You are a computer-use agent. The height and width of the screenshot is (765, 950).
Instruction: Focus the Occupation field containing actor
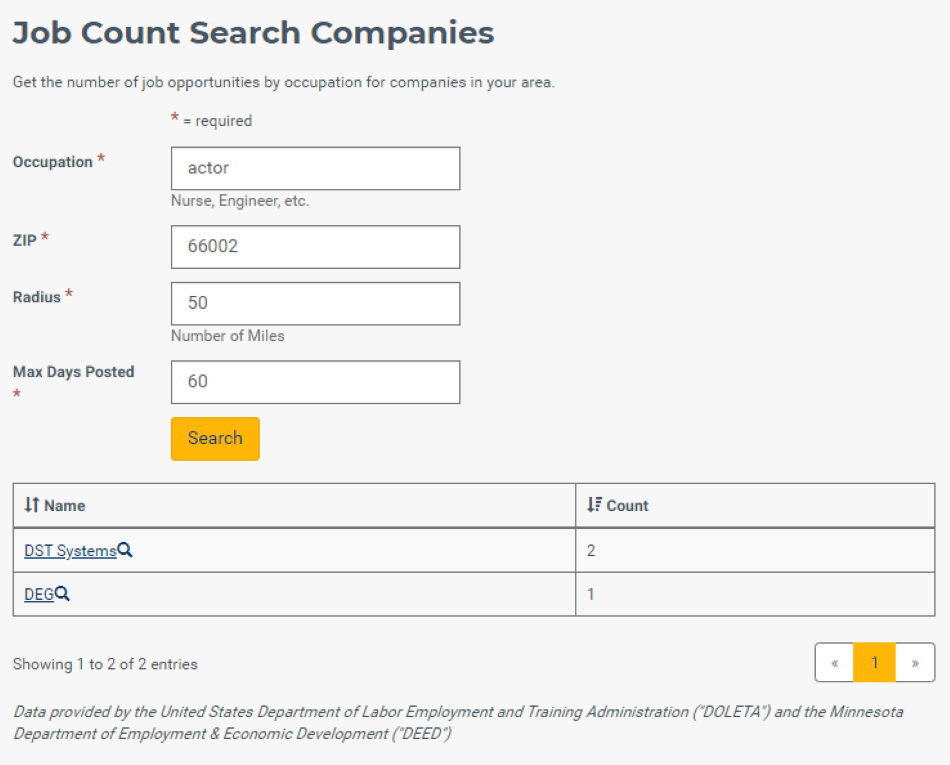[316, 168]
